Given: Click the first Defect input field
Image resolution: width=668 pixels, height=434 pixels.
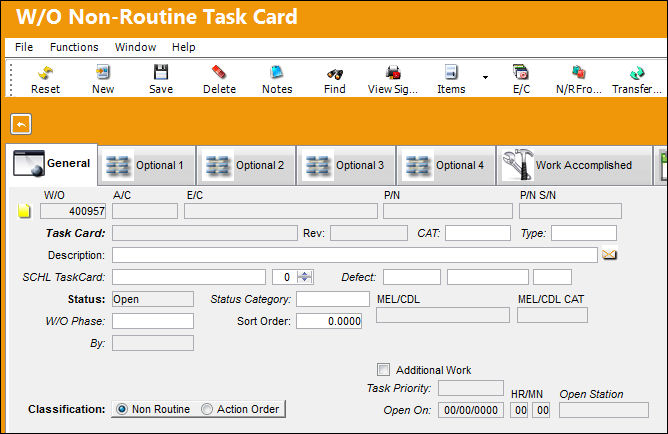Looking at the screenshot, I should tap(412, 277).
